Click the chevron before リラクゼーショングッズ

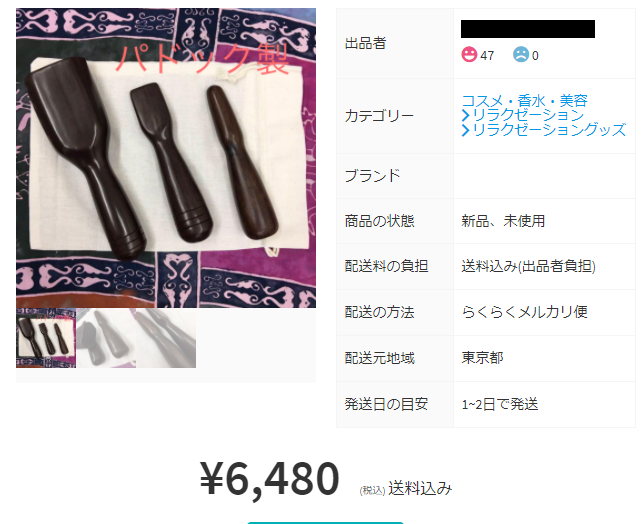click(x=465, y=130)
